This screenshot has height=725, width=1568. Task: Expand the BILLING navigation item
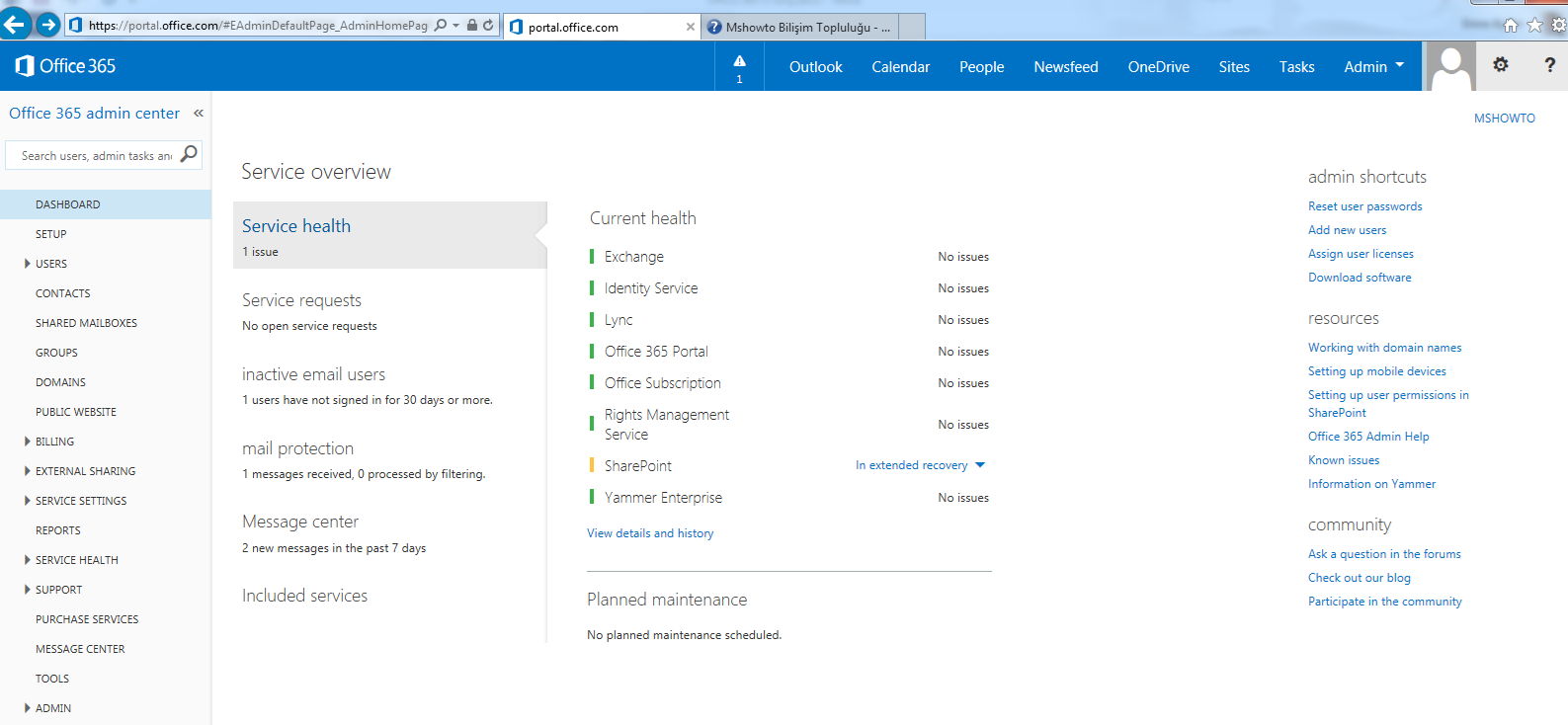pyautogui.click(x=27, y=442)
